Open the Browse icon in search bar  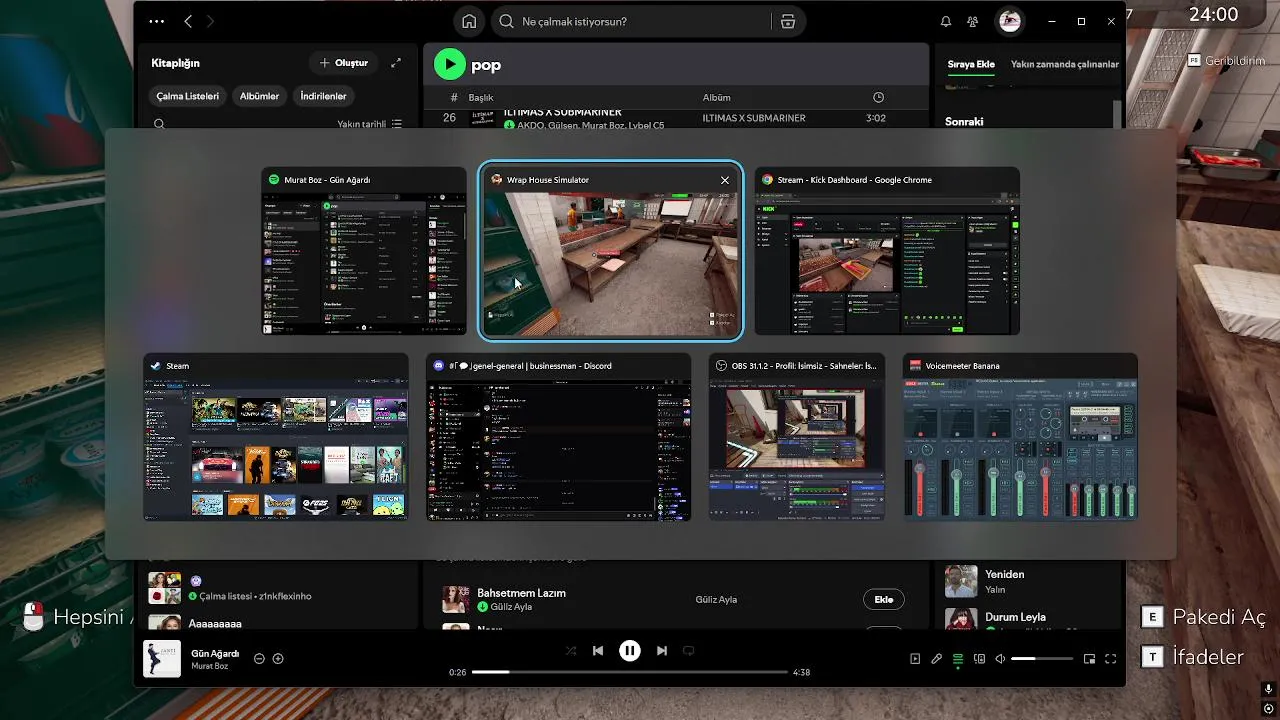pyautogui.click(x=788, y=21)
